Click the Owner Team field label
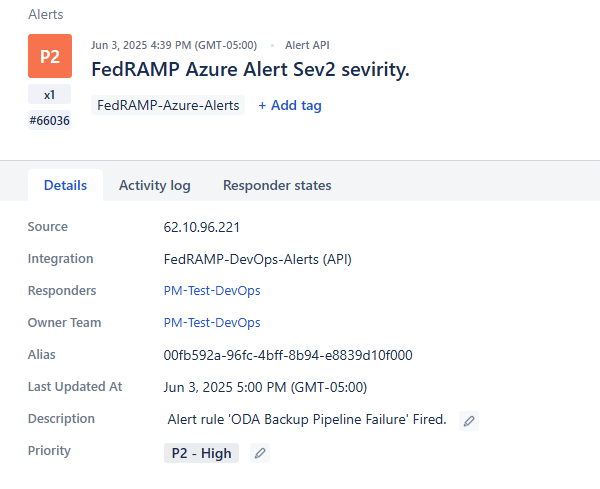The width and height of the screenshot is (600, 489). [65, 323]
